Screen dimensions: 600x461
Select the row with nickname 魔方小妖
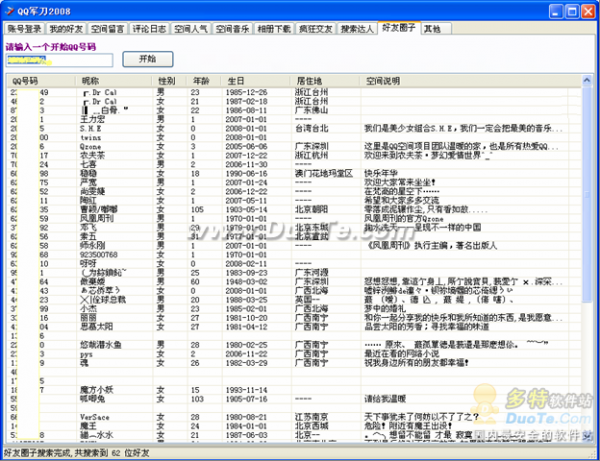(100, 387)
